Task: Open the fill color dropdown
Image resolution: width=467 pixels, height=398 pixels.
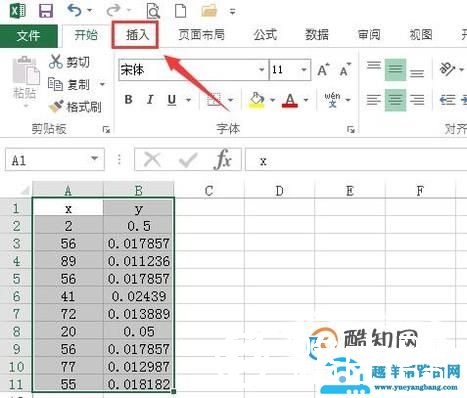Action: (272, 100)
